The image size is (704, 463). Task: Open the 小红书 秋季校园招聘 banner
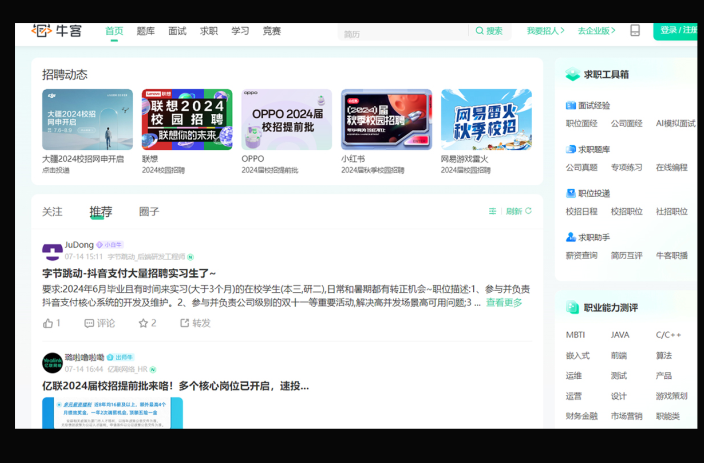coord(387,119)
